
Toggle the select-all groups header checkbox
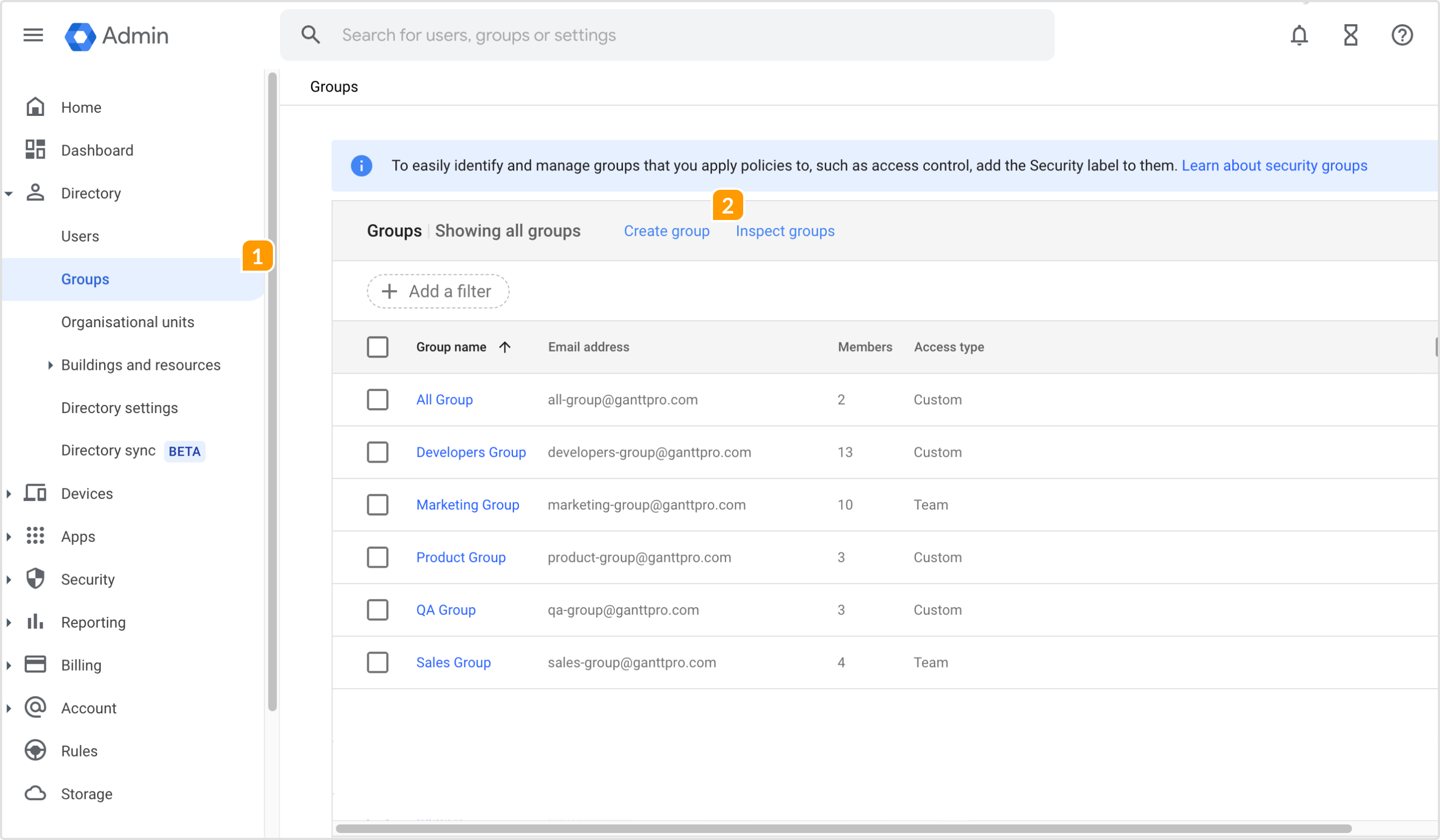[x=377, y=347]
